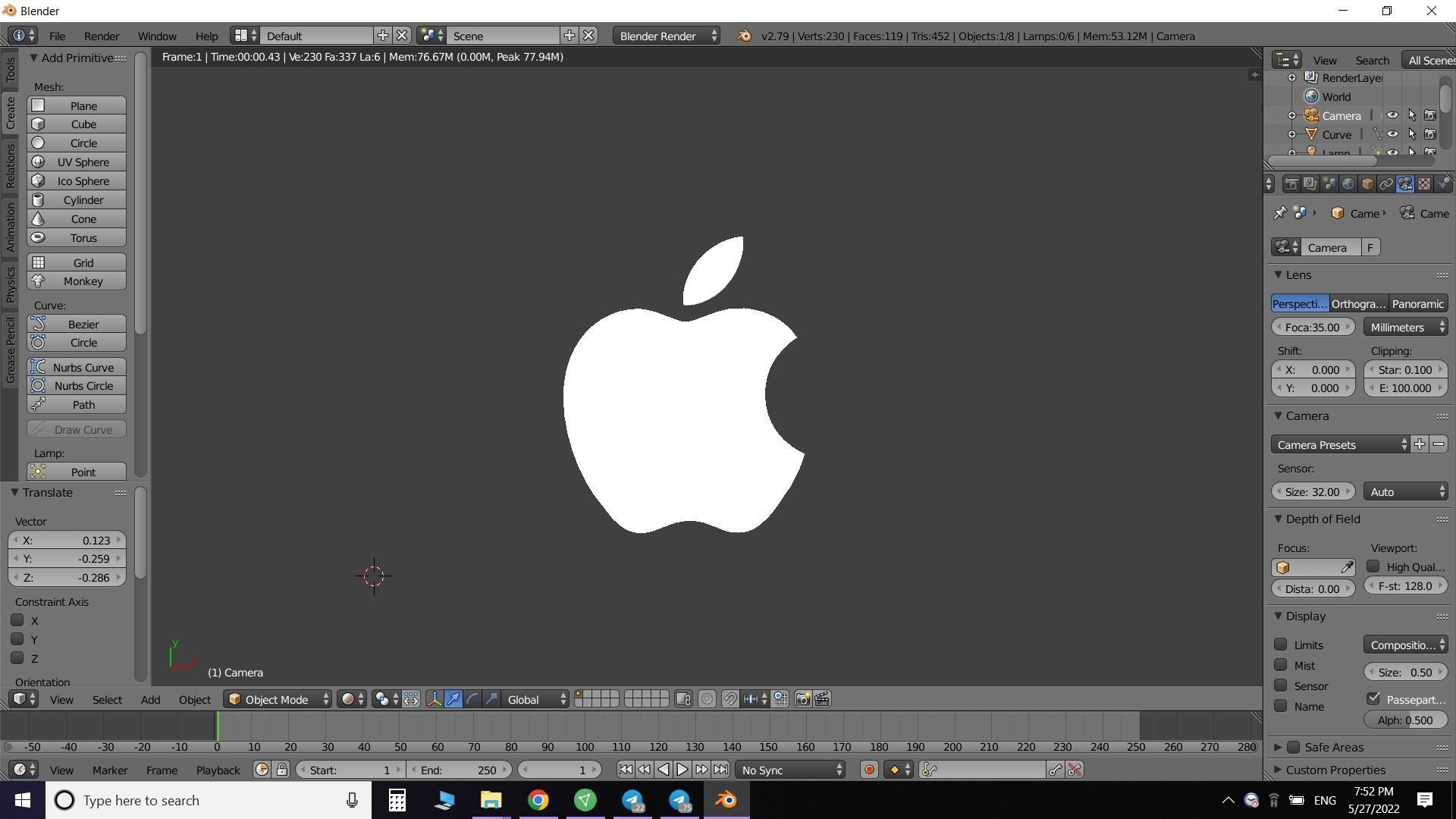
Task: Enable the Limits display checkbox
Action: coord(1281,645)
